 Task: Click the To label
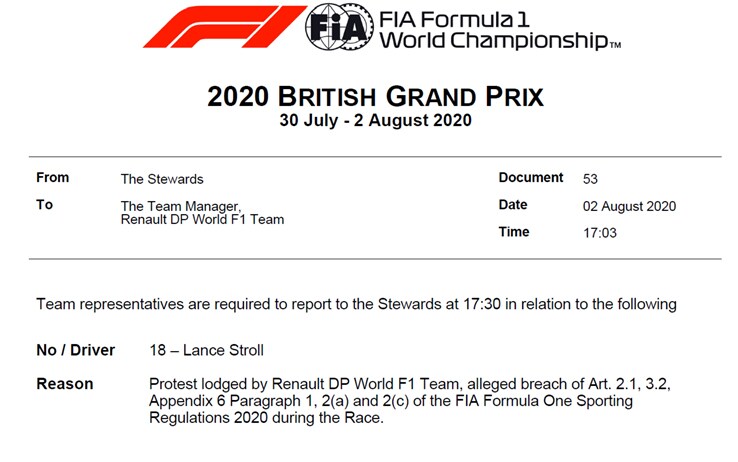tap(45, 205)
